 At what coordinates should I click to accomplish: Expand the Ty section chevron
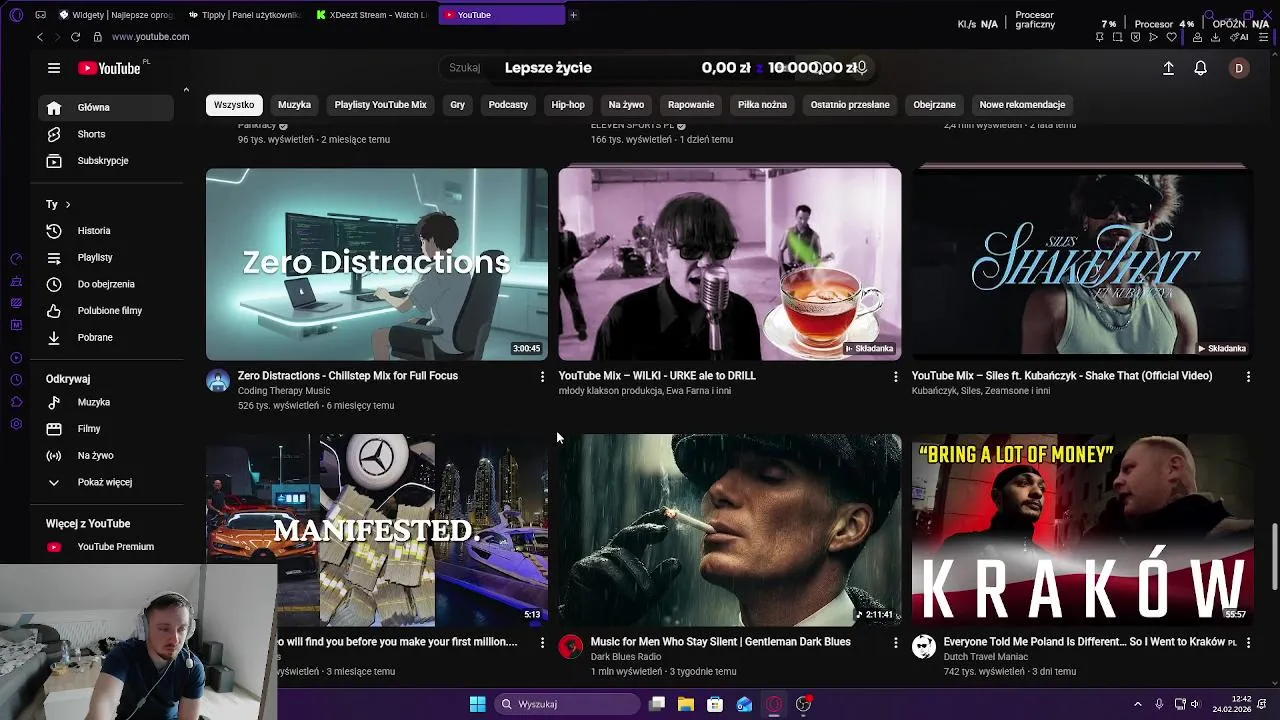coord(68,205)
